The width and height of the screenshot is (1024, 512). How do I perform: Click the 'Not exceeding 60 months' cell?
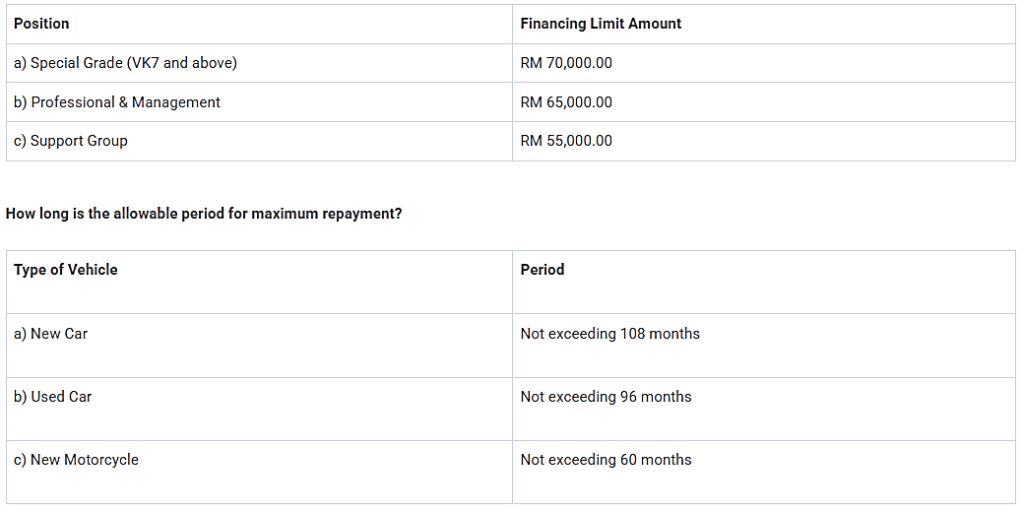click(606, 460)
